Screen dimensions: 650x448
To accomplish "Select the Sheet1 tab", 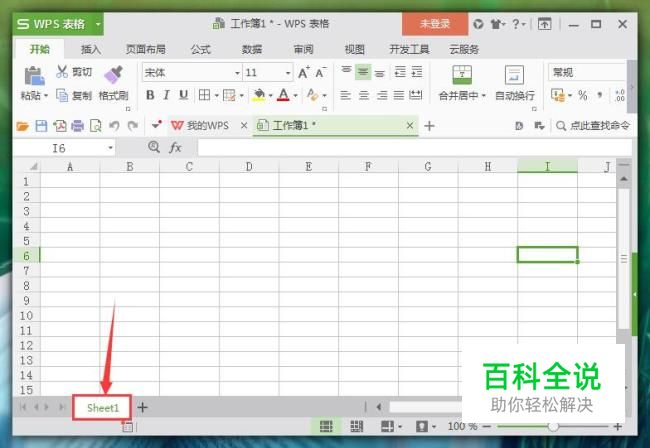I will [103, 408].
